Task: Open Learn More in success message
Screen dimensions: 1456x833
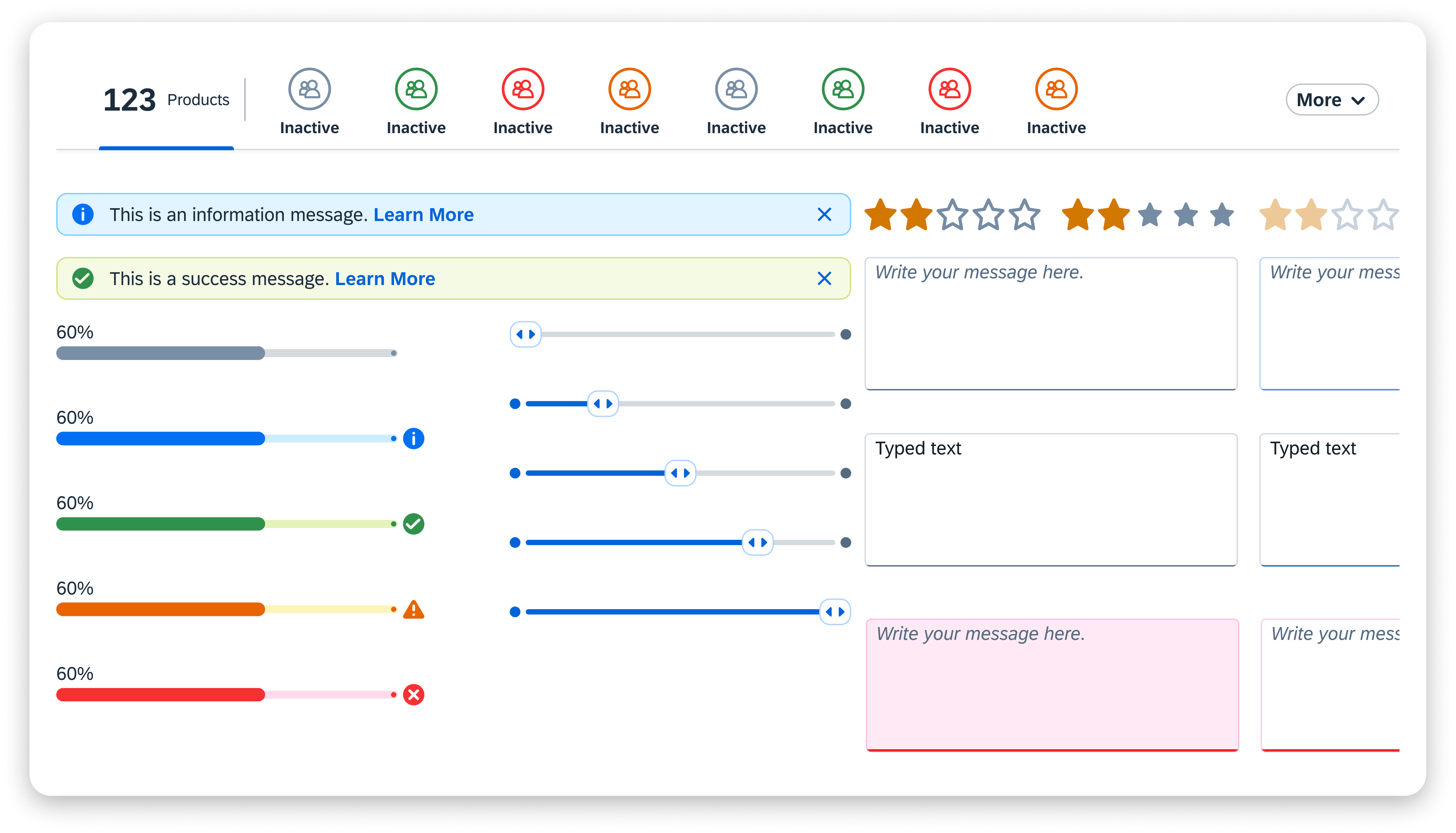Action: 385,279
